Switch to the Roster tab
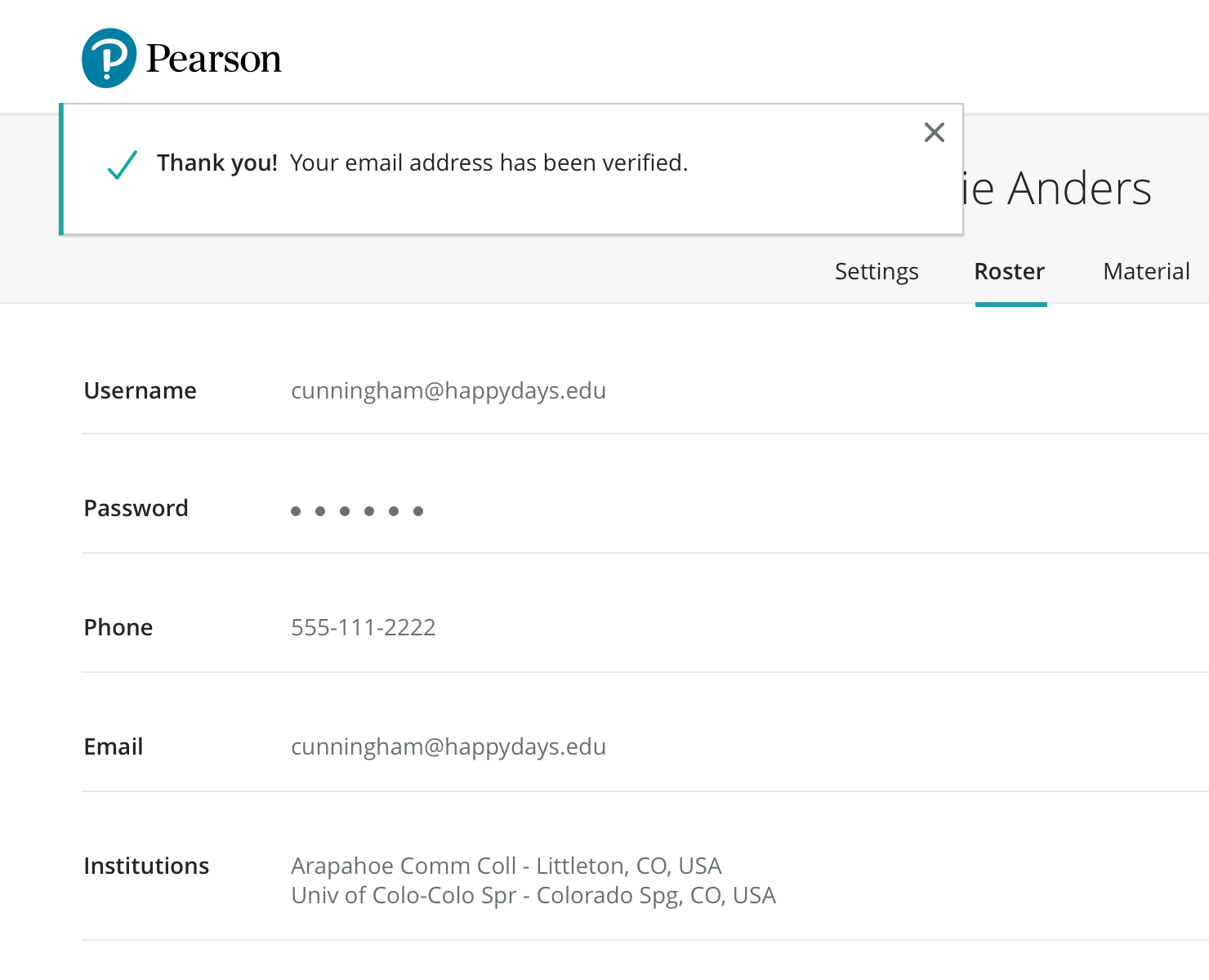Screen dimensions: 1209x980 [x=1009, y=271]
